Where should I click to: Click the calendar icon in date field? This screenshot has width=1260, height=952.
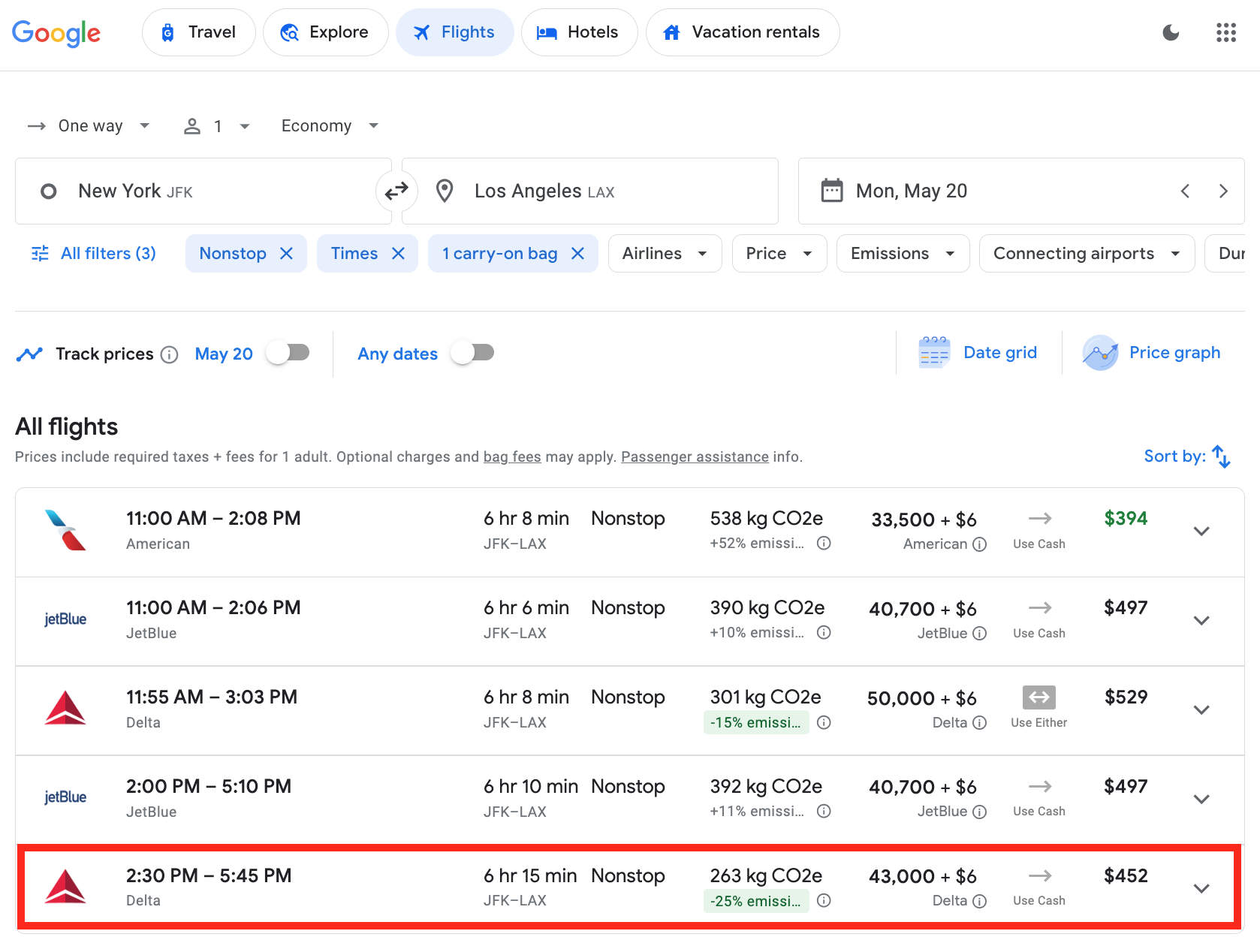coord(832,191)
